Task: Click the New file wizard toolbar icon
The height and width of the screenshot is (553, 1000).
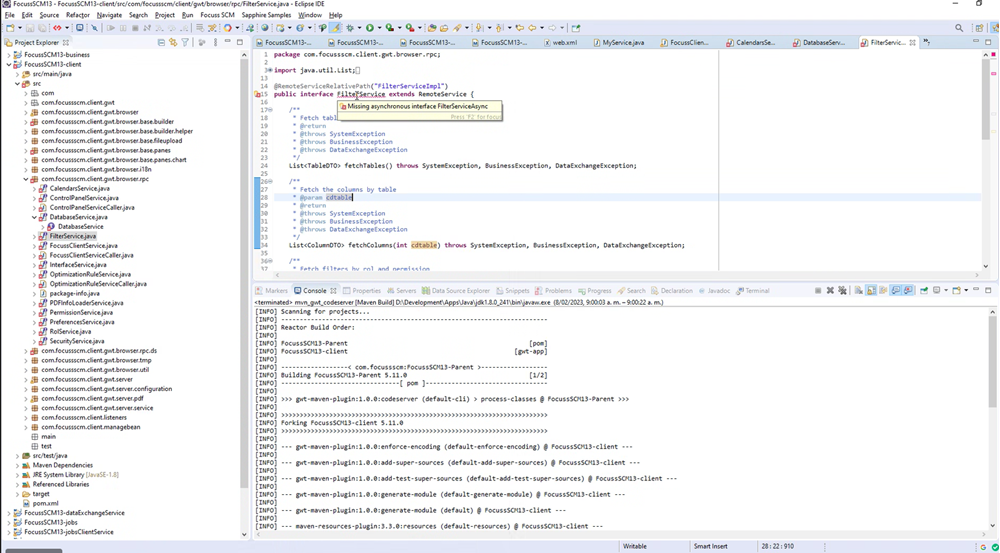Action: 10,28
